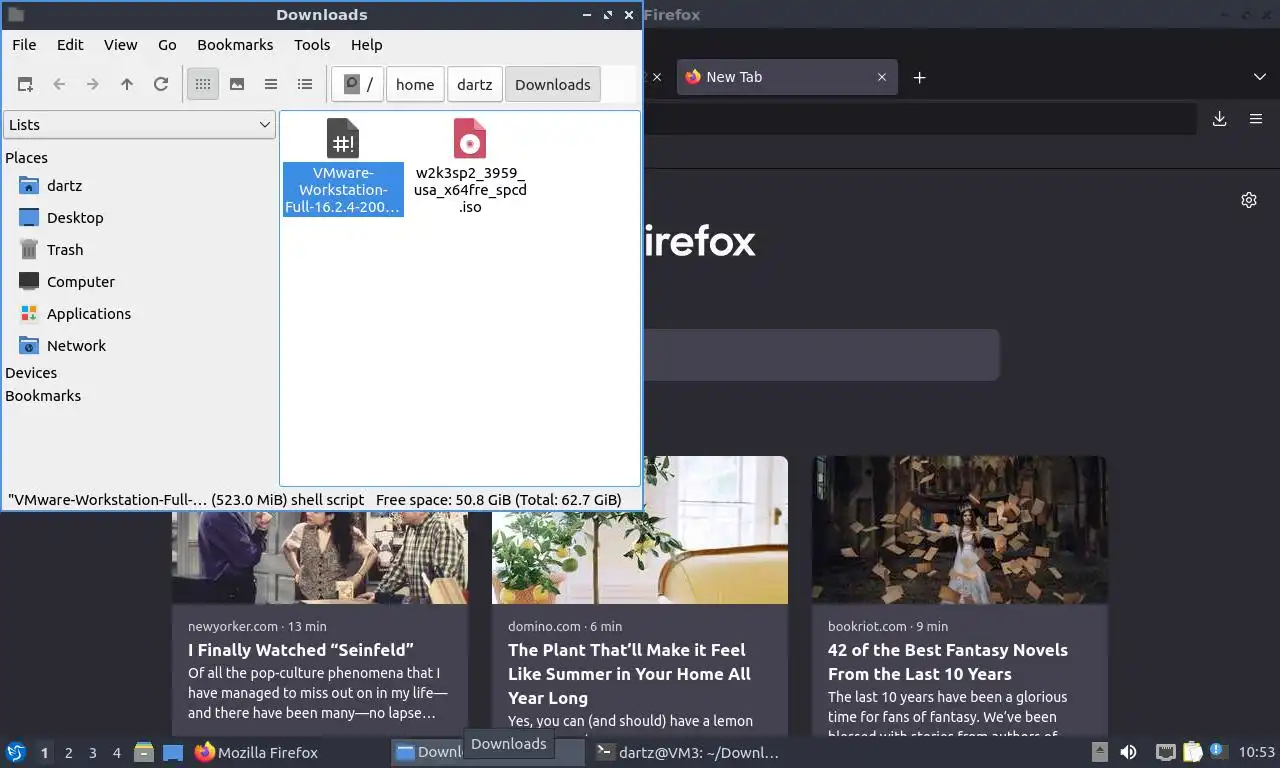Open the Help menu in file manager

[x=367, y=45]
